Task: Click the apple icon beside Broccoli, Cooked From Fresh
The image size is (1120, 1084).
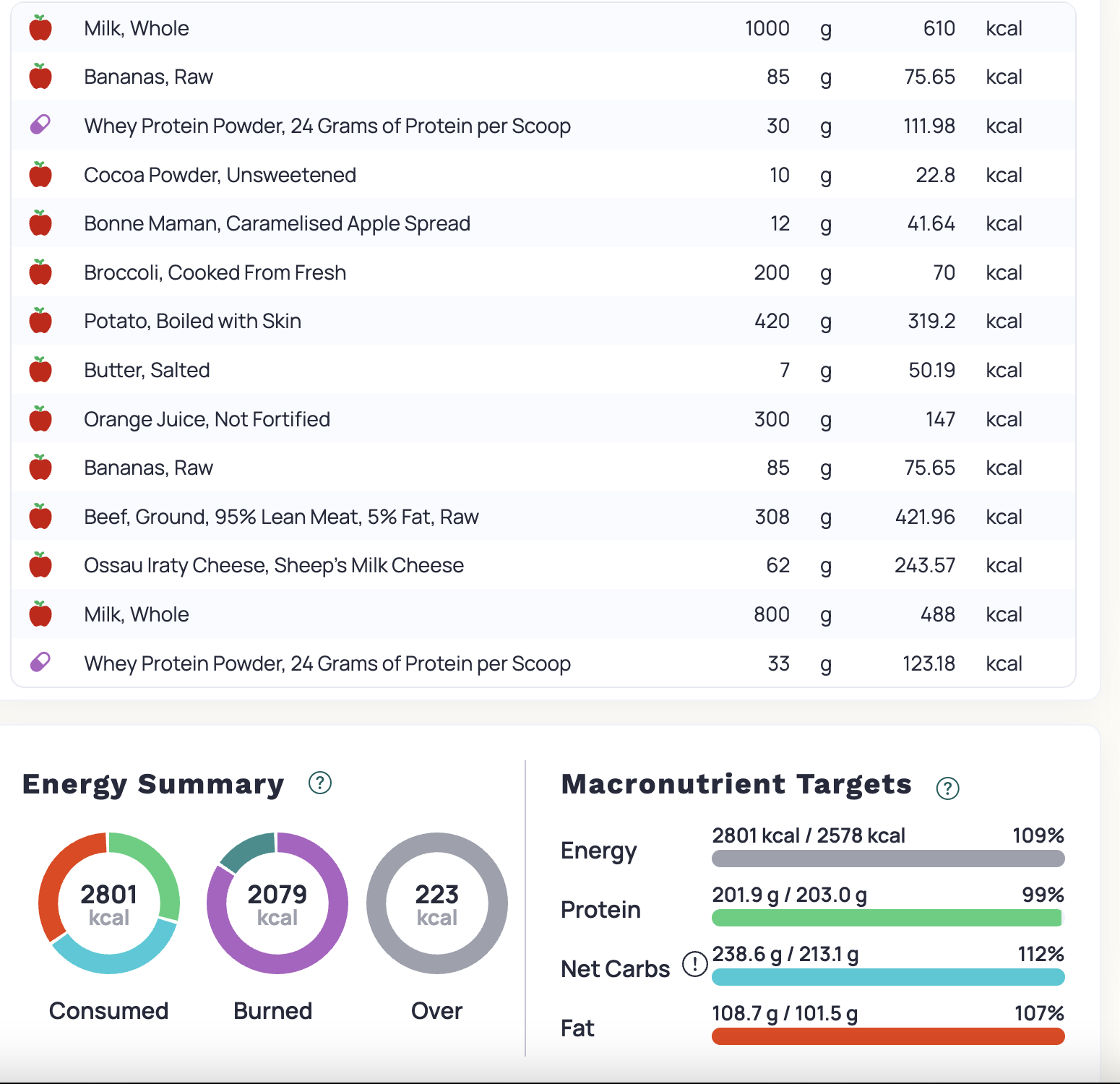Action: pyautogui.click(x=40, y=272)
